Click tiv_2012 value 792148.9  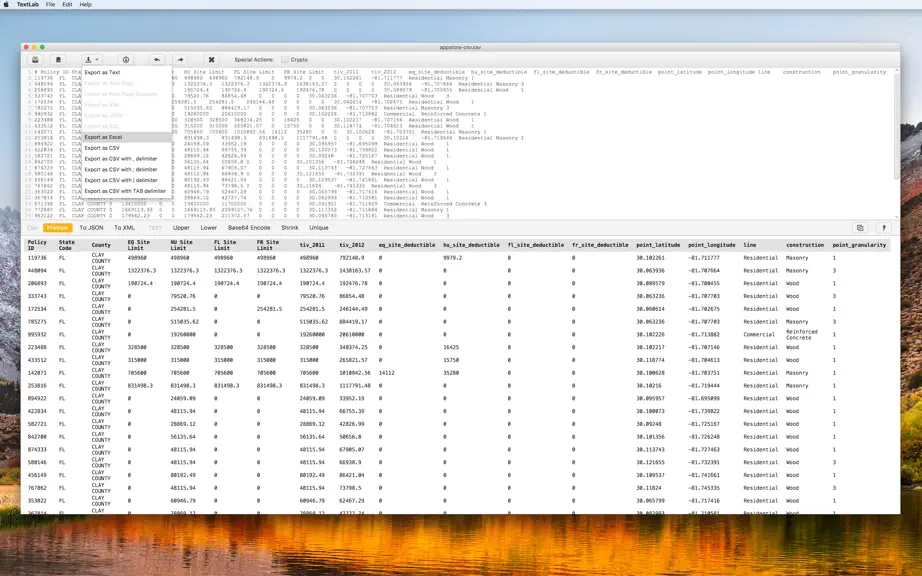pos(352,257)
